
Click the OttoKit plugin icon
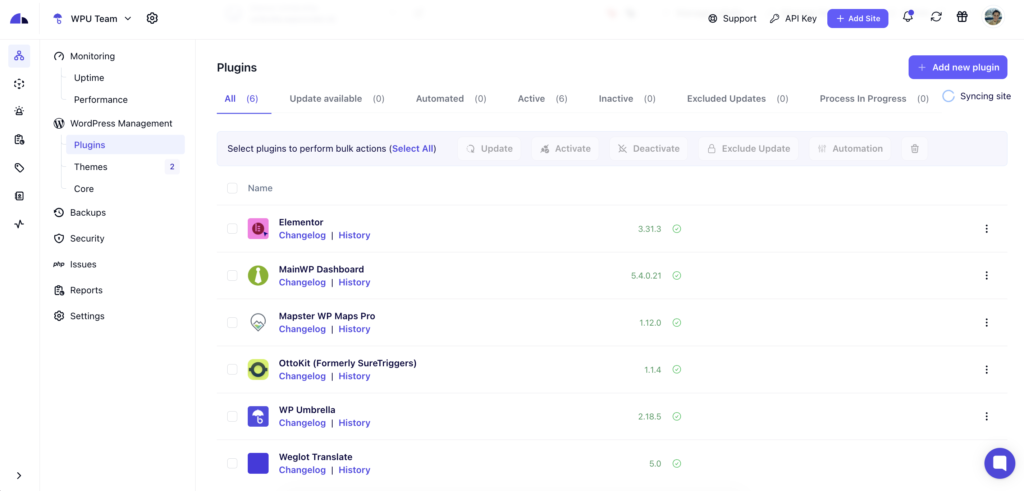click(x=258, y=370)
